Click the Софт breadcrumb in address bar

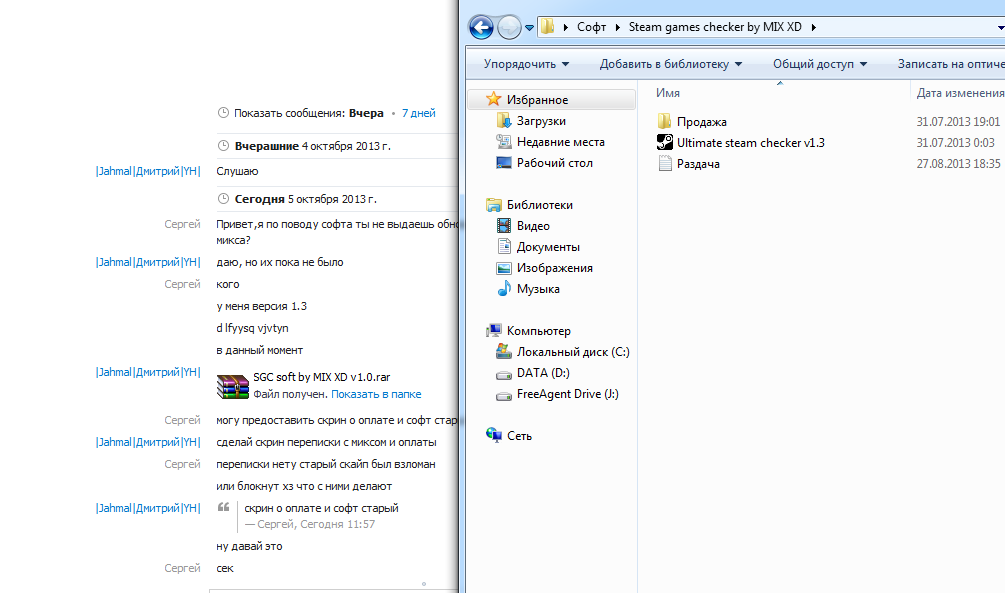(x=591, y=27)
